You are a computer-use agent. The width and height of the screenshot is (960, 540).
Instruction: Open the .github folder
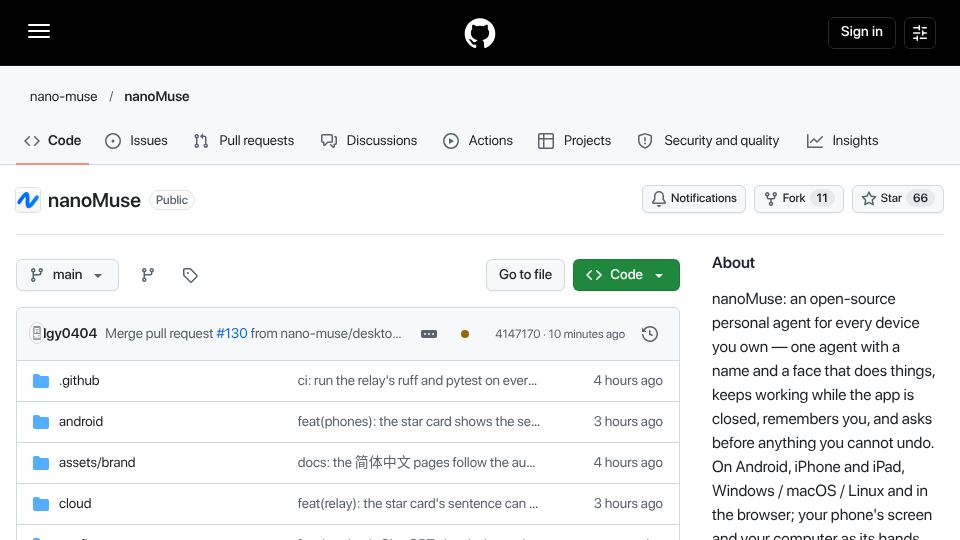pos(79,381)
